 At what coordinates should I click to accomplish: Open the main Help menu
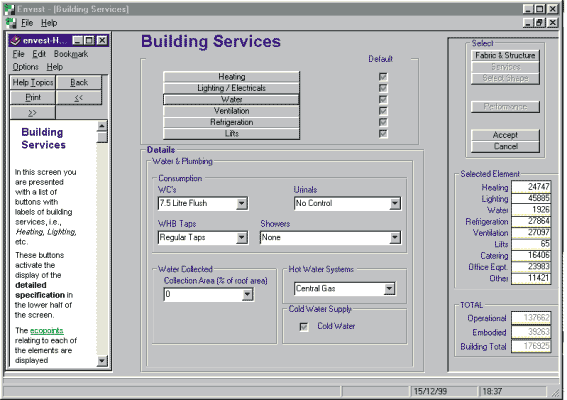click(x=49, y=23)
